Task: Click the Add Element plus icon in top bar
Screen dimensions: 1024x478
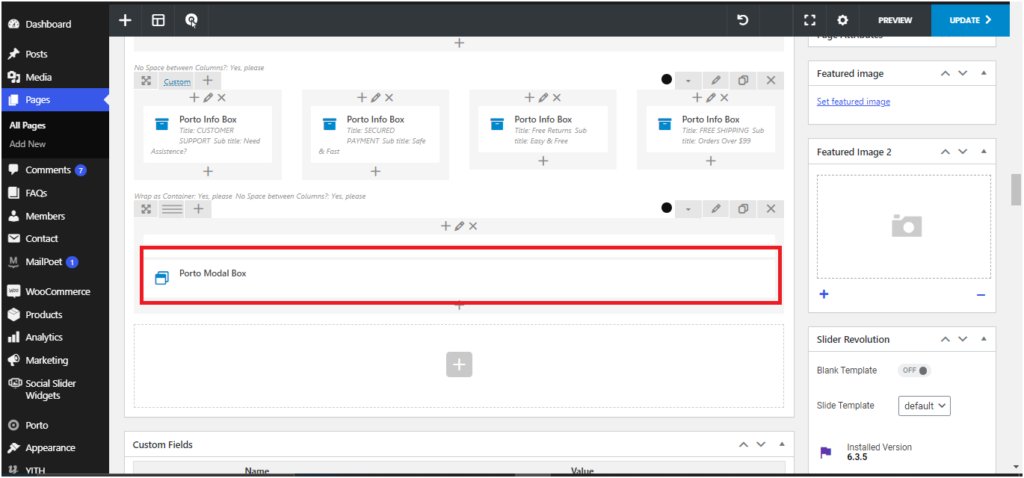Action: pyautogui.click(x=125, y=20)
